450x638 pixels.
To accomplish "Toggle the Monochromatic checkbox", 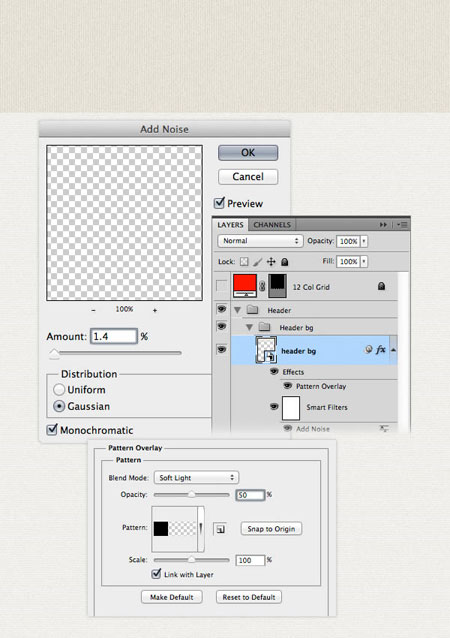I will pos(52,429).
